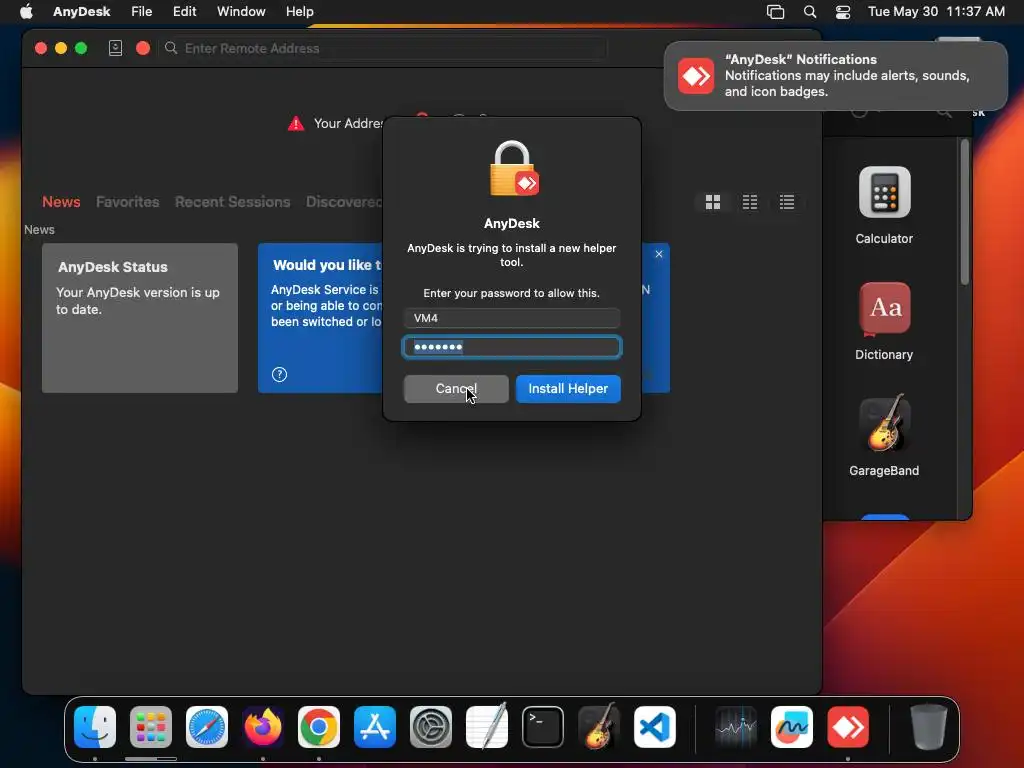This screenshot has width=1024, height=768.
Task: Open the Apple menu
Action: 26,12
